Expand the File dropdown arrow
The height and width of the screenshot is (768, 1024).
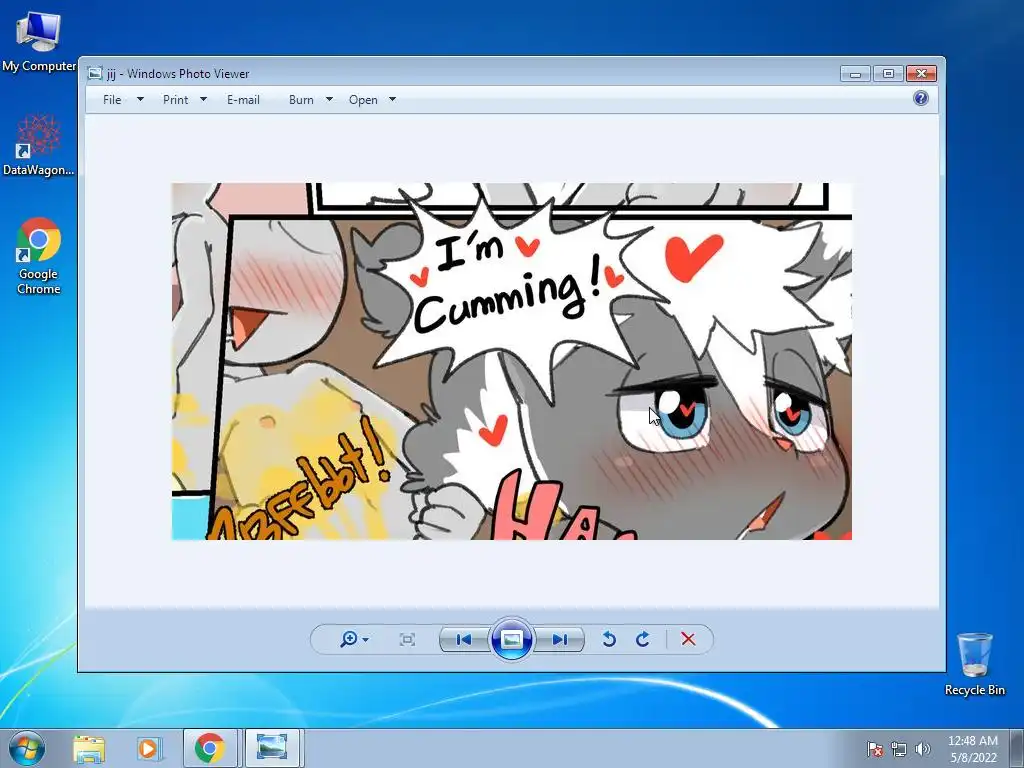point(140,99)
